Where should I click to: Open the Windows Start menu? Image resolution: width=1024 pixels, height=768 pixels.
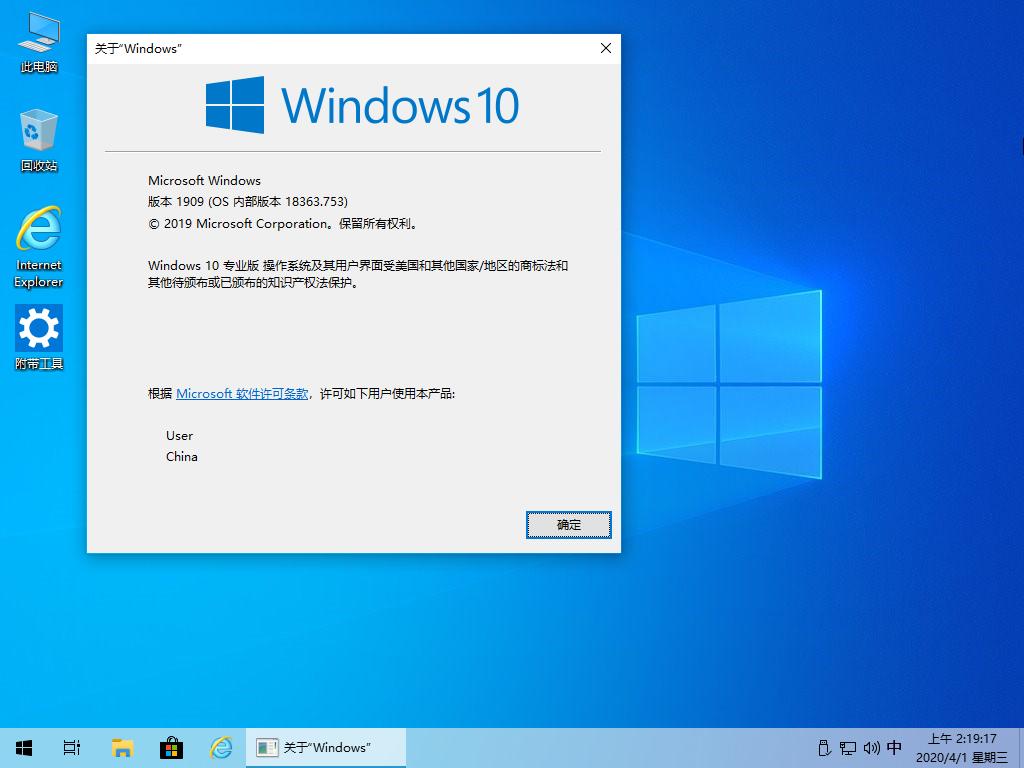(x=24, y=748)
